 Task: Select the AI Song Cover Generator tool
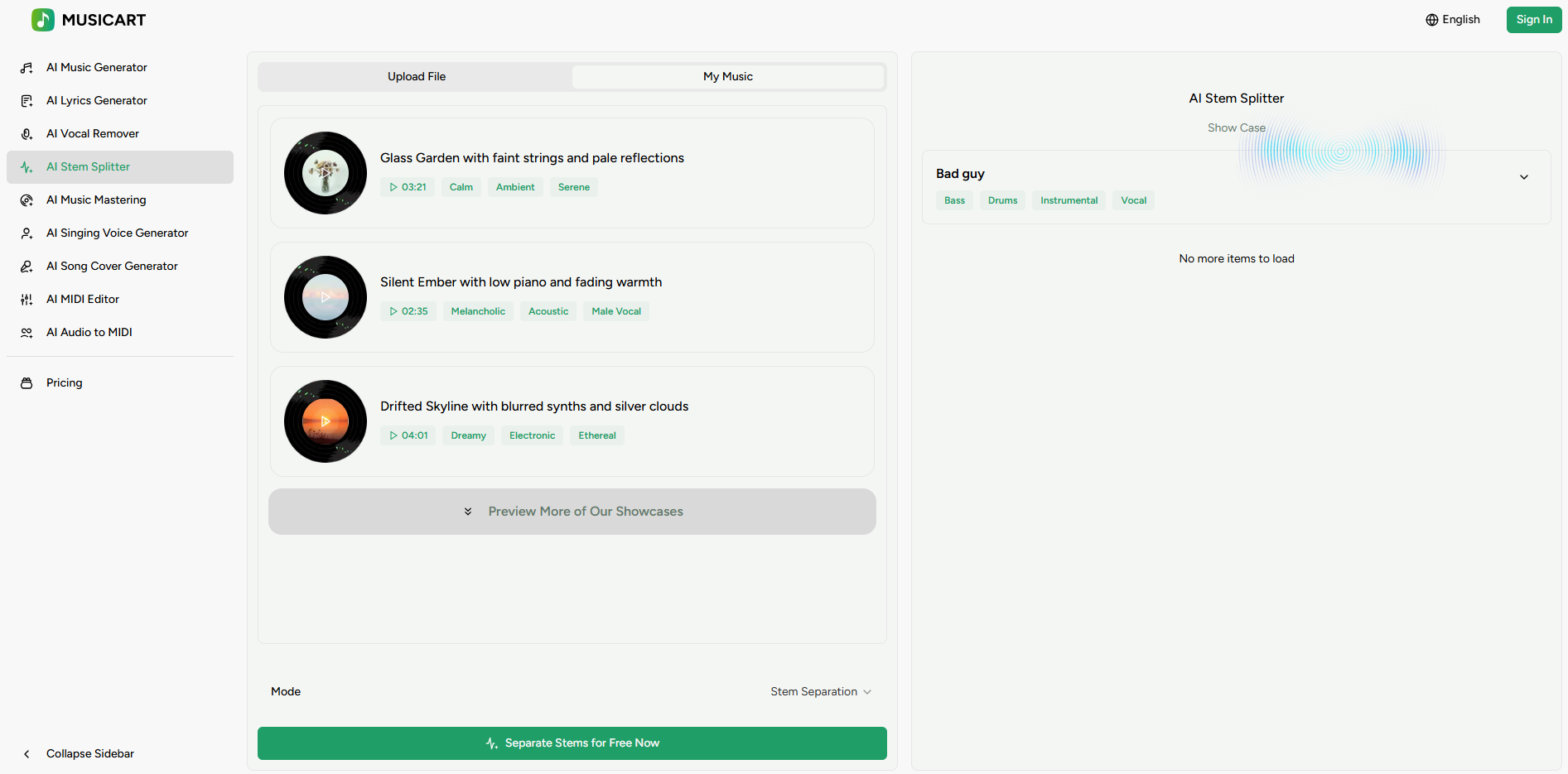point(112,266)
